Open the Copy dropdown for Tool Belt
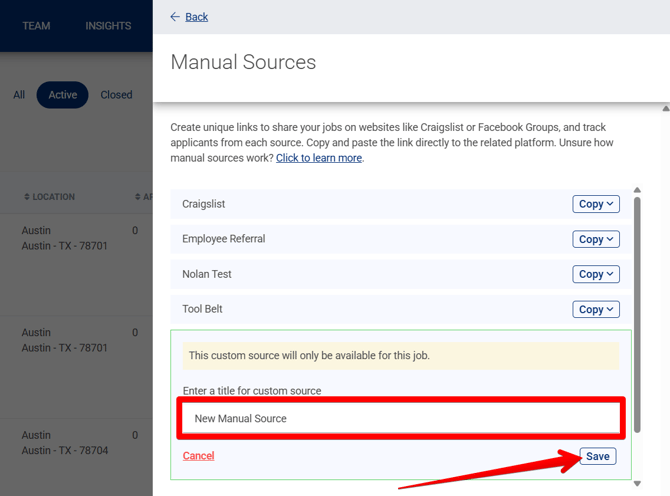Screen dimensions: 670x496 pyautogui.click(x=596, y=309)
